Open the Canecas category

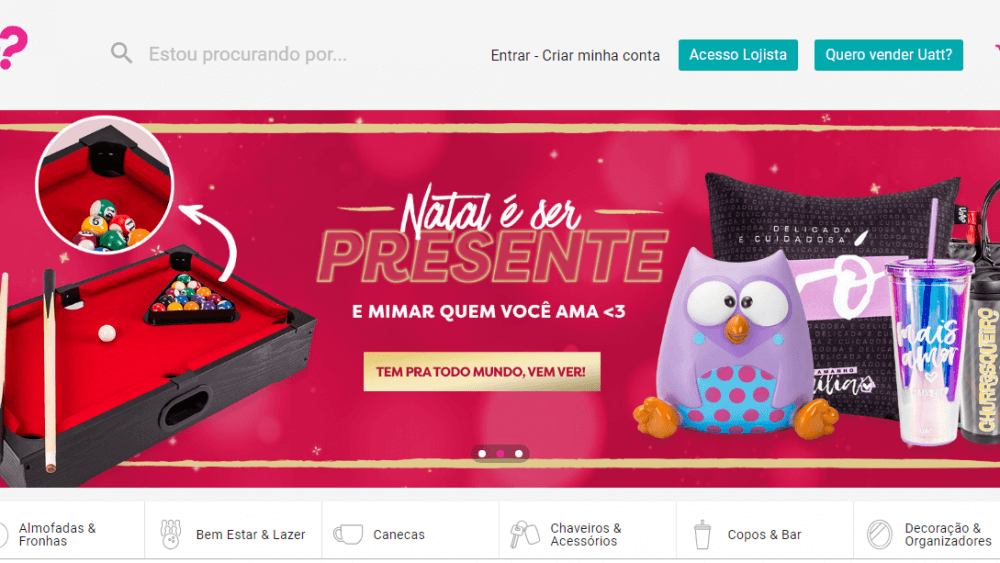(x=411, y=534)
